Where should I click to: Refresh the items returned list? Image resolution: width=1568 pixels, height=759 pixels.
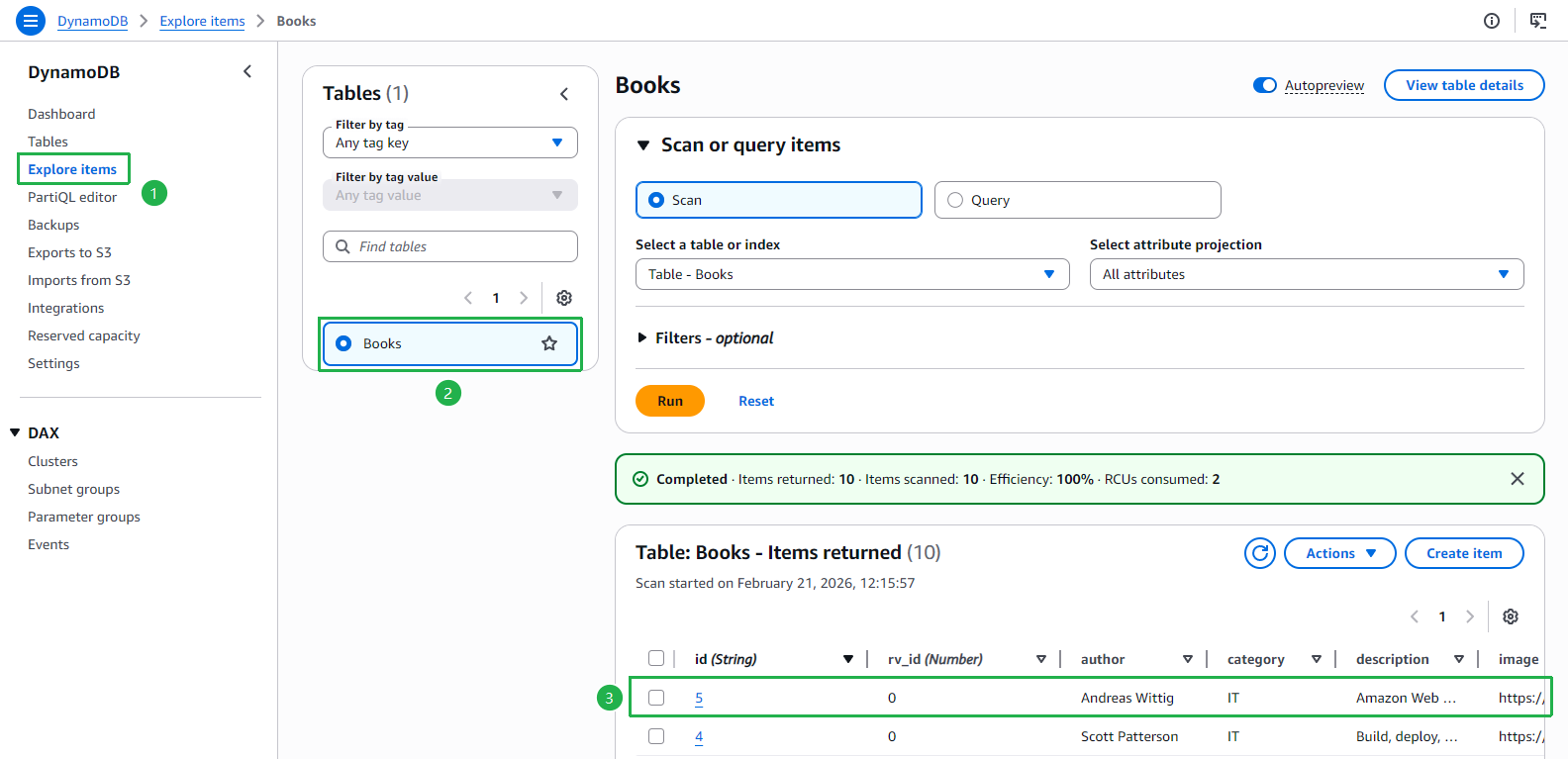click(x=1260, y=553)
